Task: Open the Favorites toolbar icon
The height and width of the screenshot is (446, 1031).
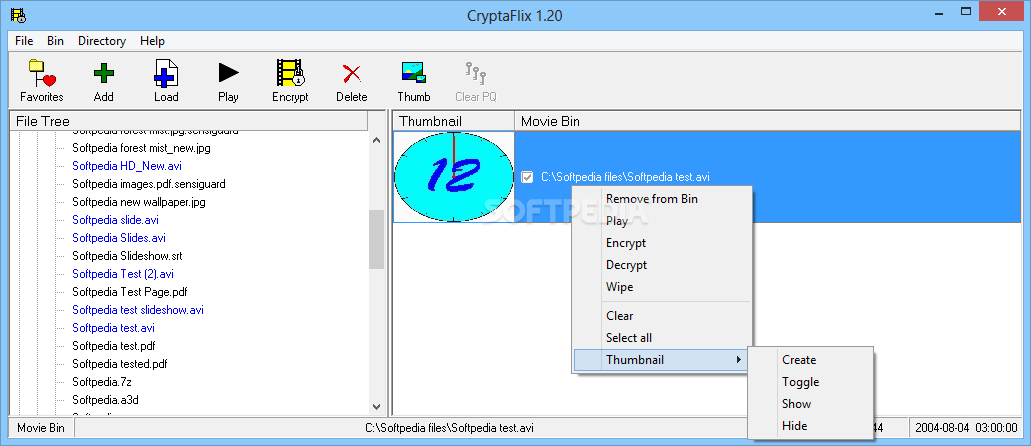Action: (41, 72)
